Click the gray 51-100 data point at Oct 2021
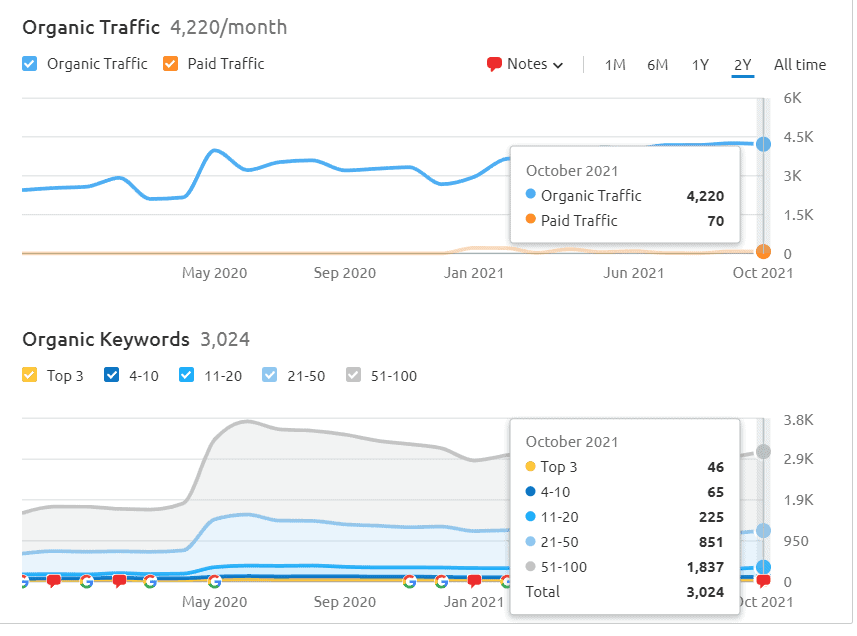The width and height of the screenshot is (857, 636). tap(763, 452)
